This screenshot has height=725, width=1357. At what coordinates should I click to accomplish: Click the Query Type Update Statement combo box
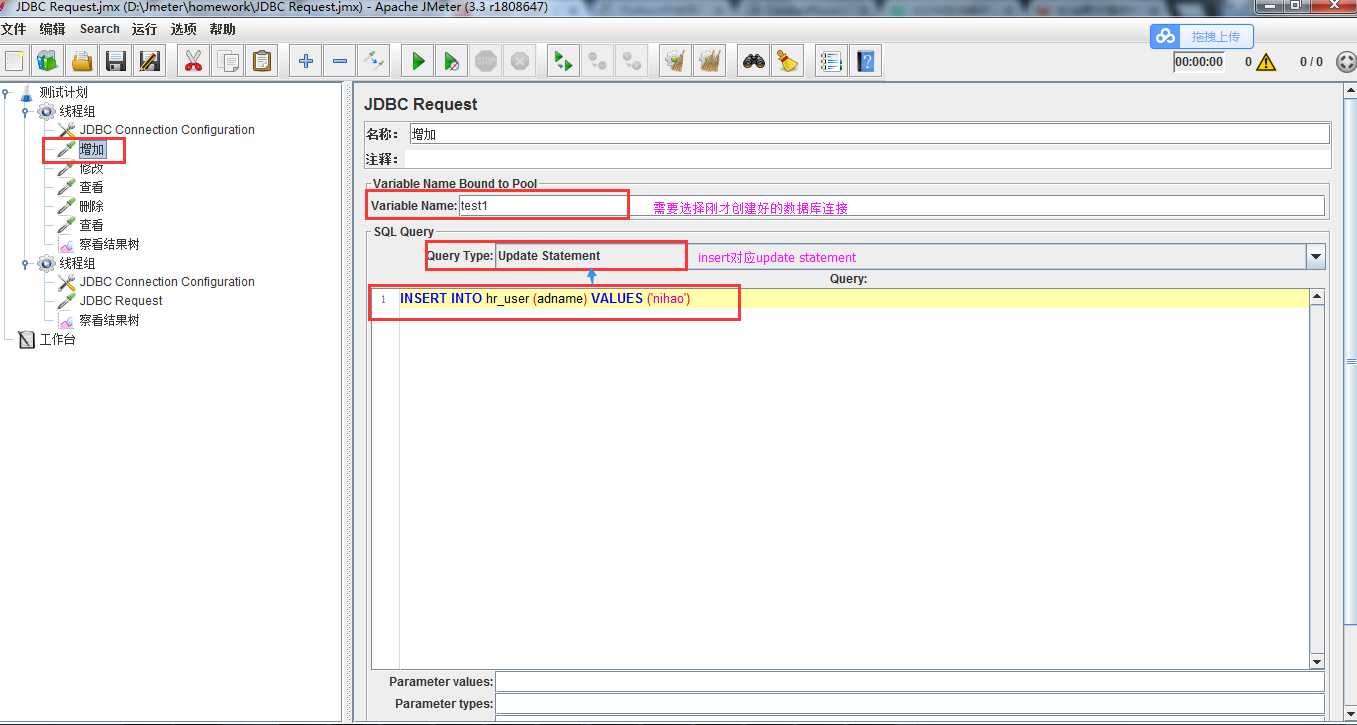point(910,257)
